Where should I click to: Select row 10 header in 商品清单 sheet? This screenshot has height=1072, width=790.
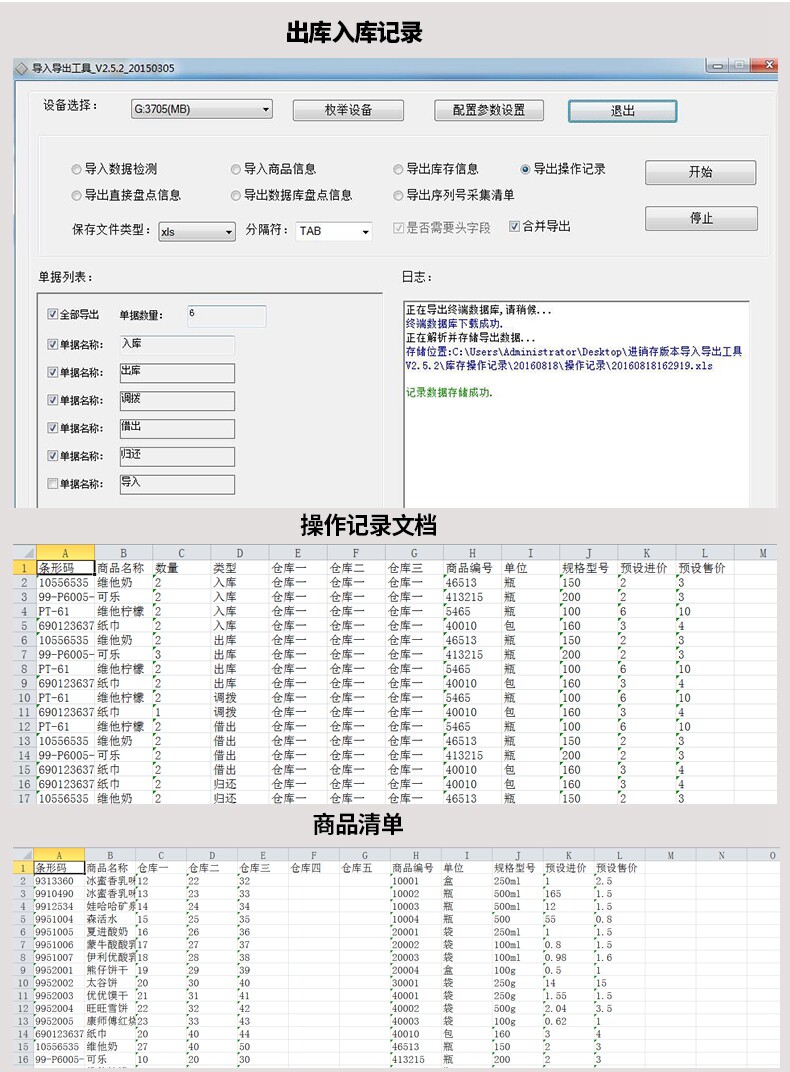23,982
